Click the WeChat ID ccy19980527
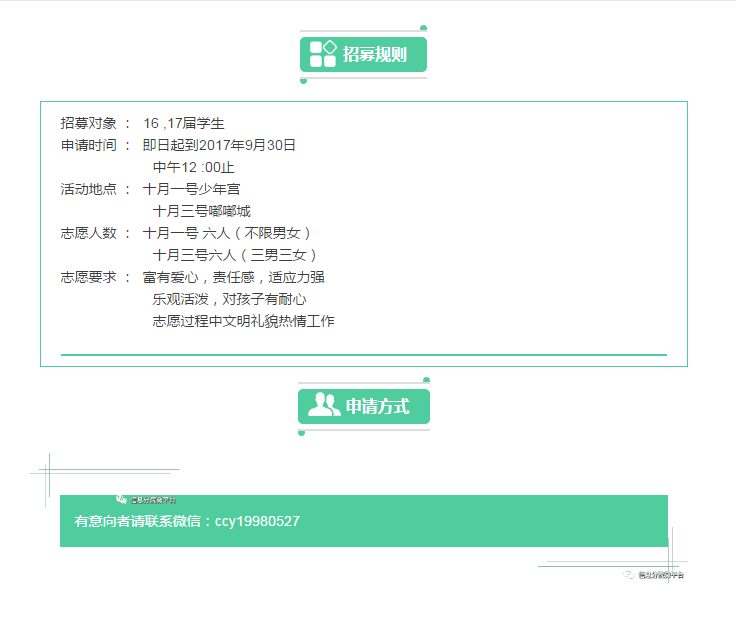 pyautogui.click(x=257, y=521)
